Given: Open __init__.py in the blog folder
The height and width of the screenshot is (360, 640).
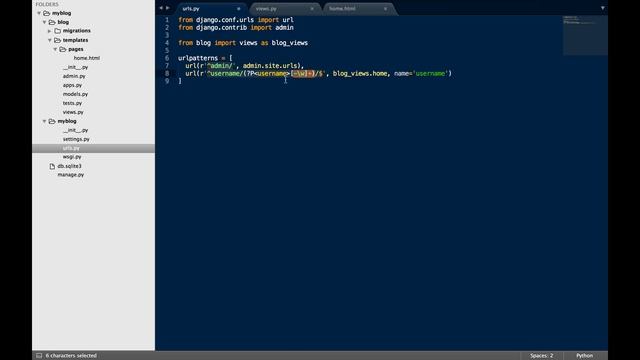Looking at the screenshot, I should click(x=76, y=67).
